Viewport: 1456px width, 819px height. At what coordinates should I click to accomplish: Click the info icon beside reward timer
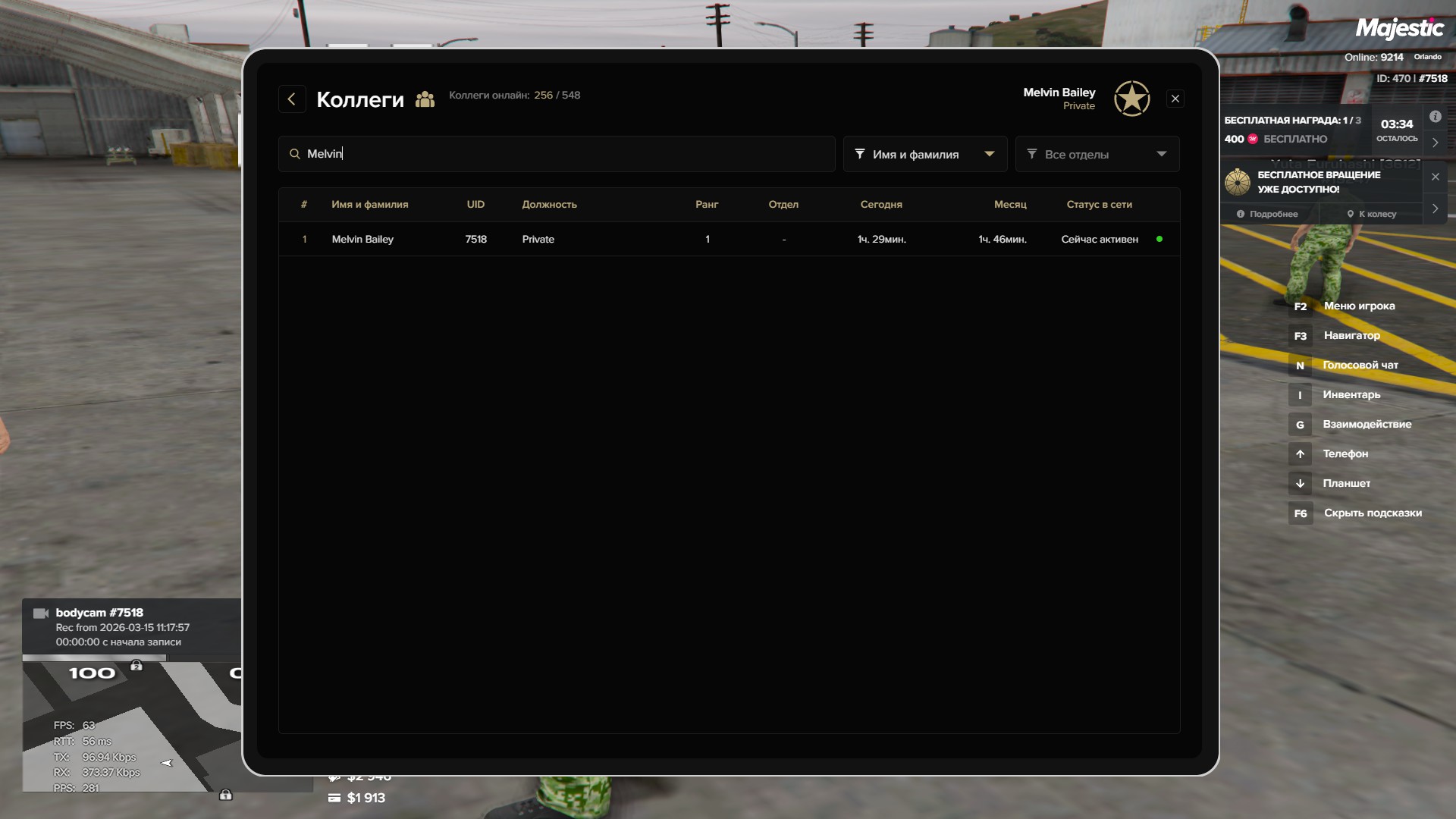click(x=1435, y=117)
